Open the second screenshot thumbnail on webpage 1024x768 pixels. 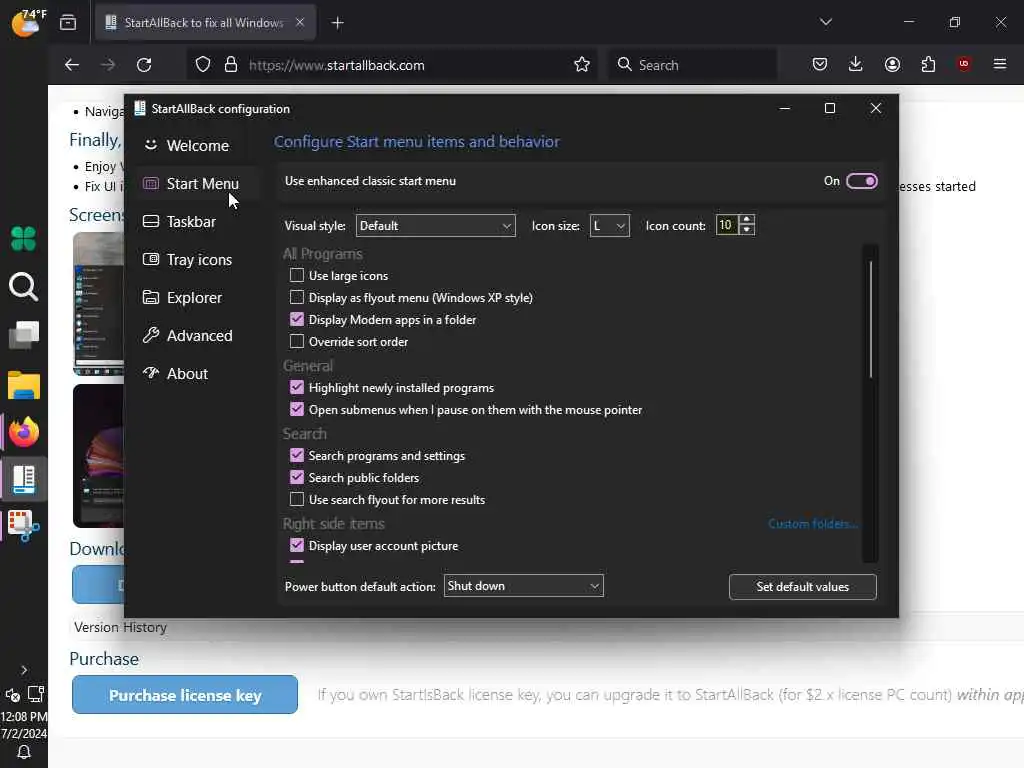coord(98,456)
